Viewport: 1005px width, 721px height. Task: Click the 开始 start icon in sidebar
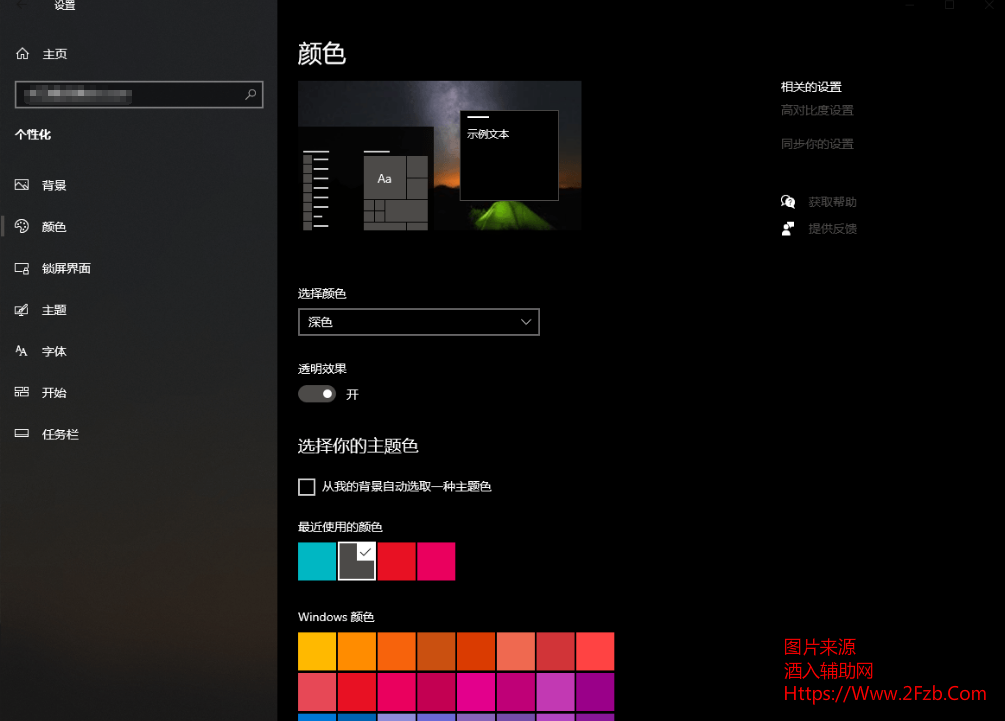(22, 393)
